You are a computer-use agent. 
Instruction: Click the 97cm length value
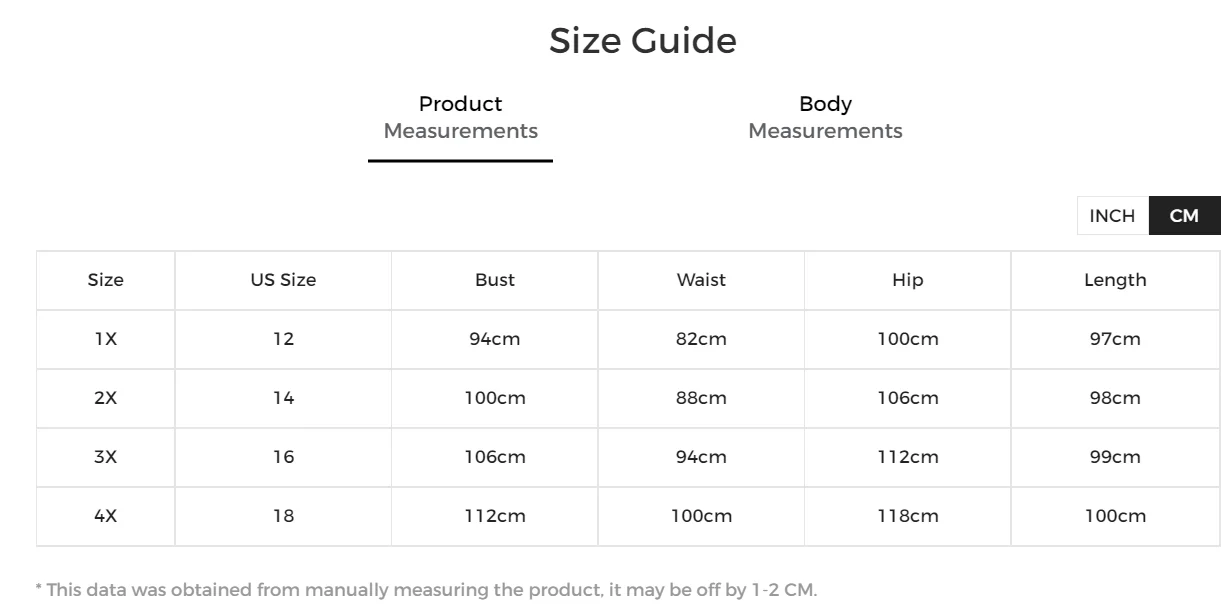[1115, 339]
